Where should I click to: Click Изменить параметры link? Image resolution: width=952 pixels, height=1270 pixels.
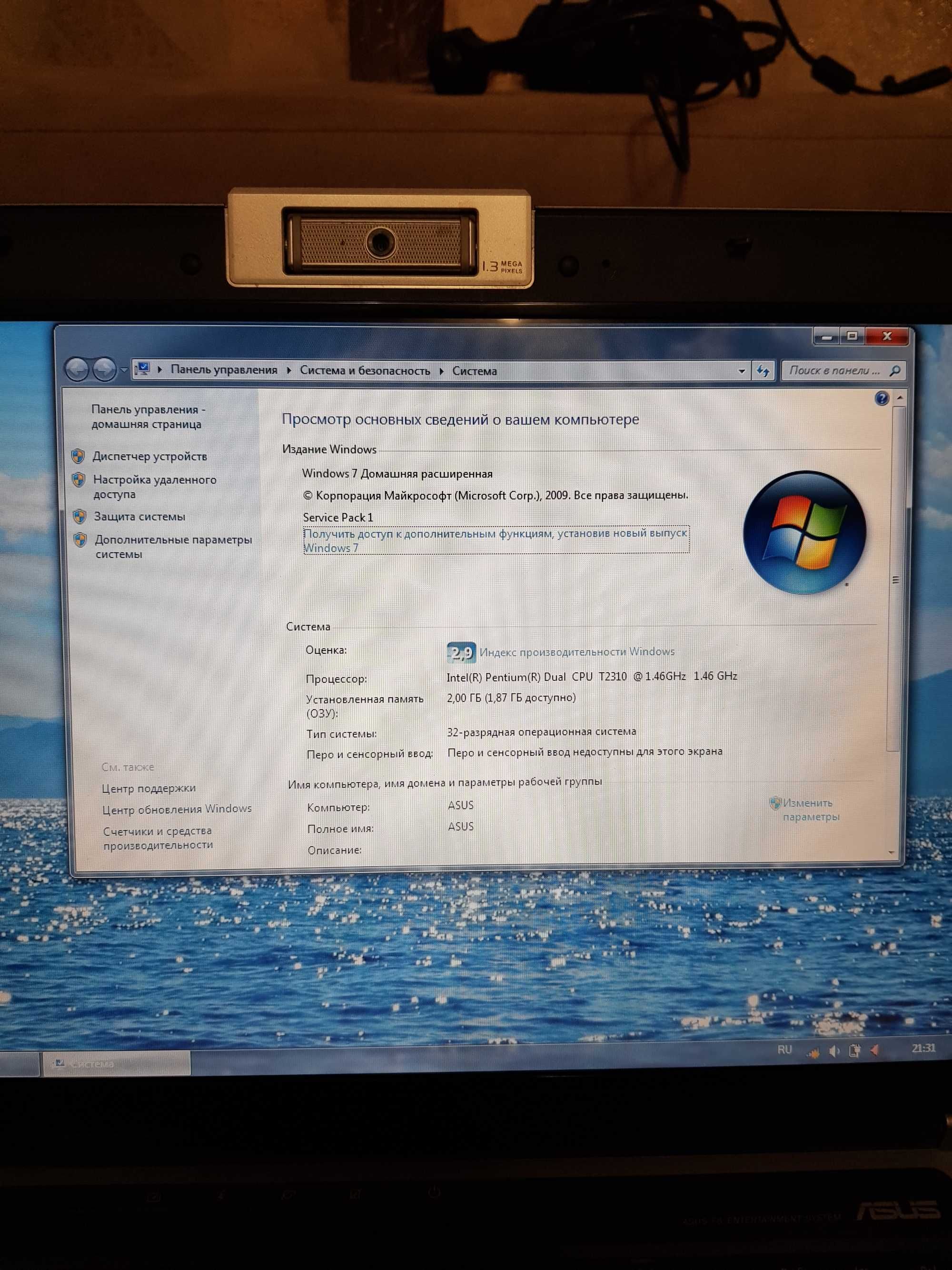click(x=811, y=810)
